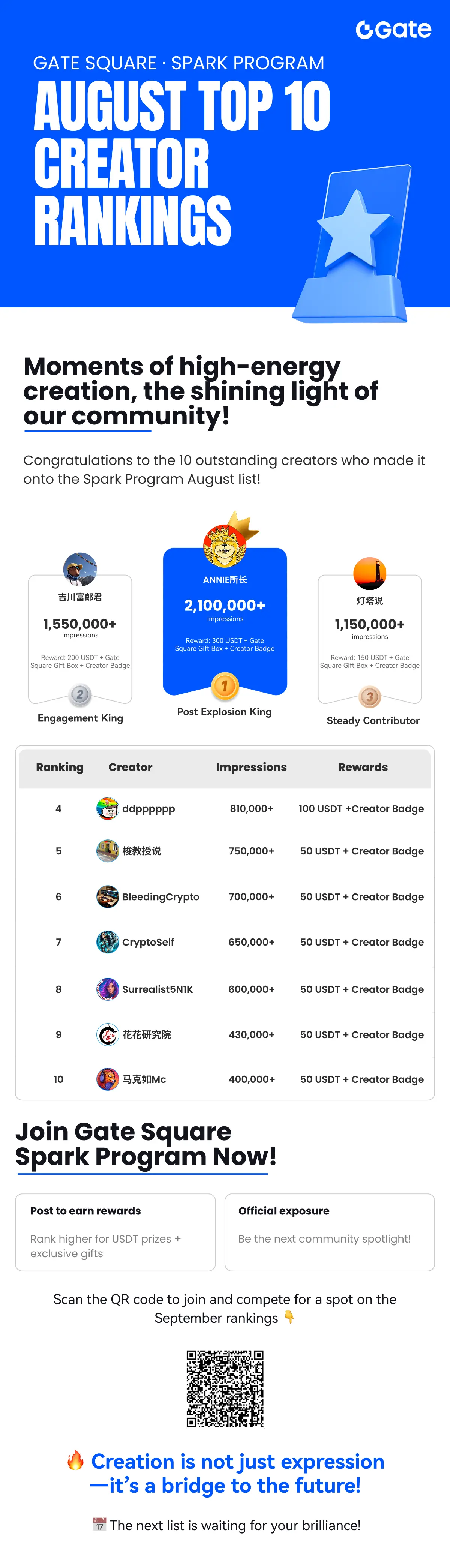Click the creator name 梭教授说

[x=141, y=851]
